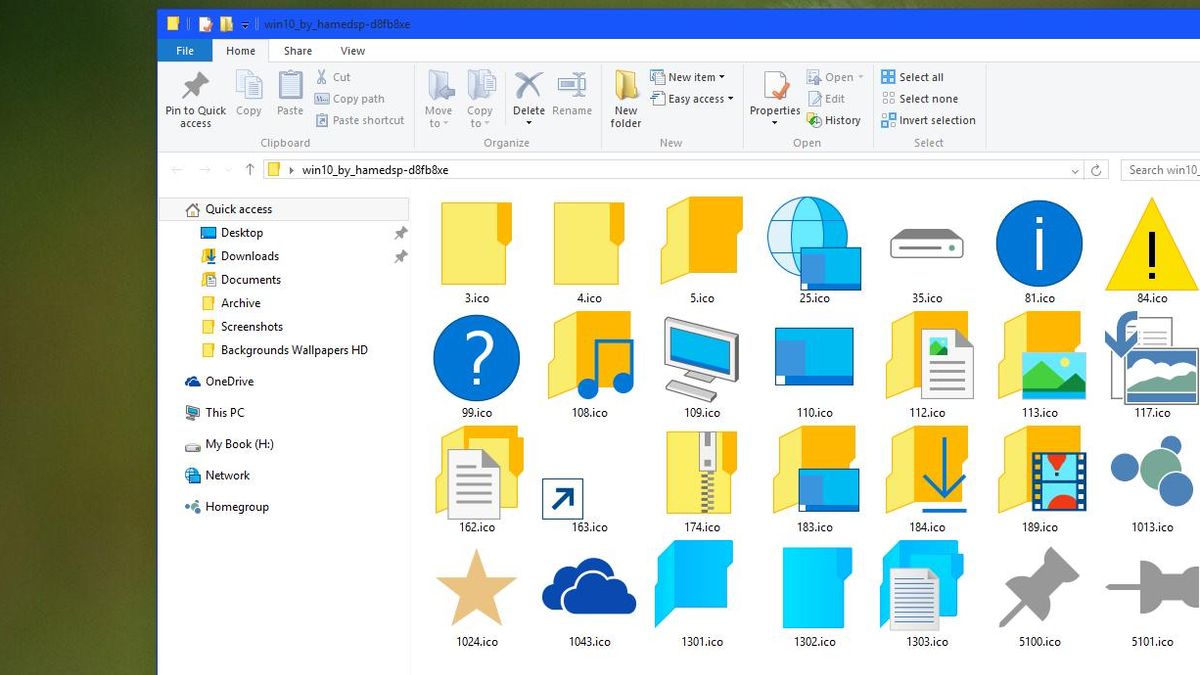Image resolution: width=1200 pixels, height=675 pixels.
Task: Click the Forward navigation arrow
Action: pyautogui.click(x=205, y=170)
